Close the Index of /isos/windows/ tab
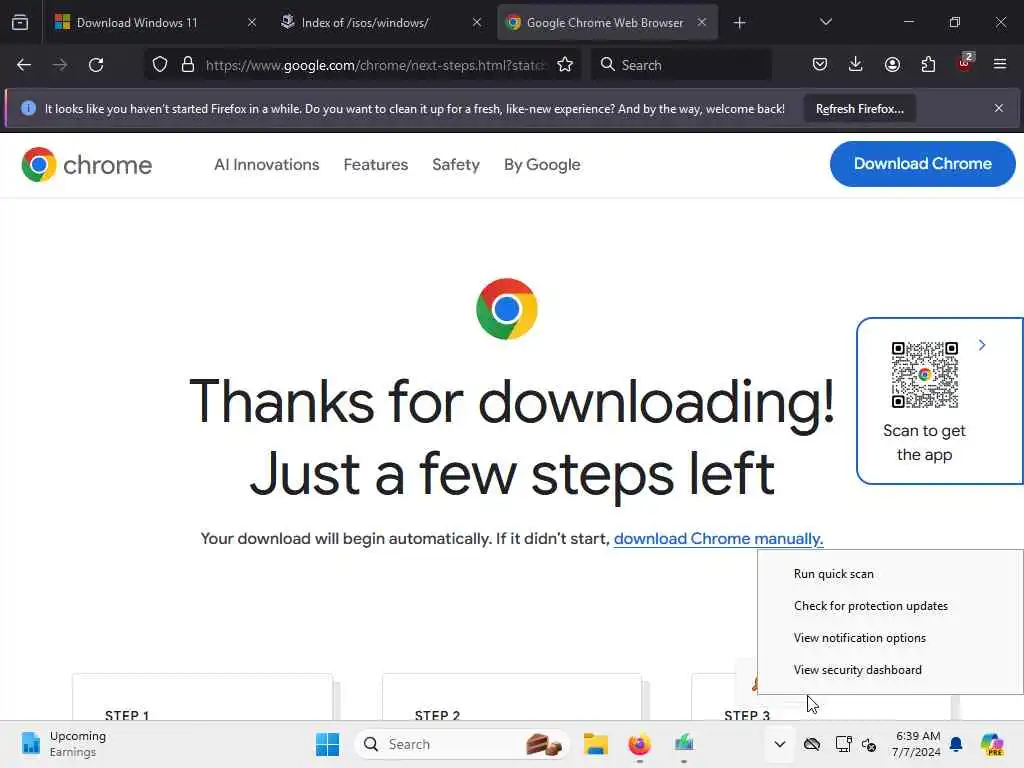 pyautogui.click(x=477, y=22)
